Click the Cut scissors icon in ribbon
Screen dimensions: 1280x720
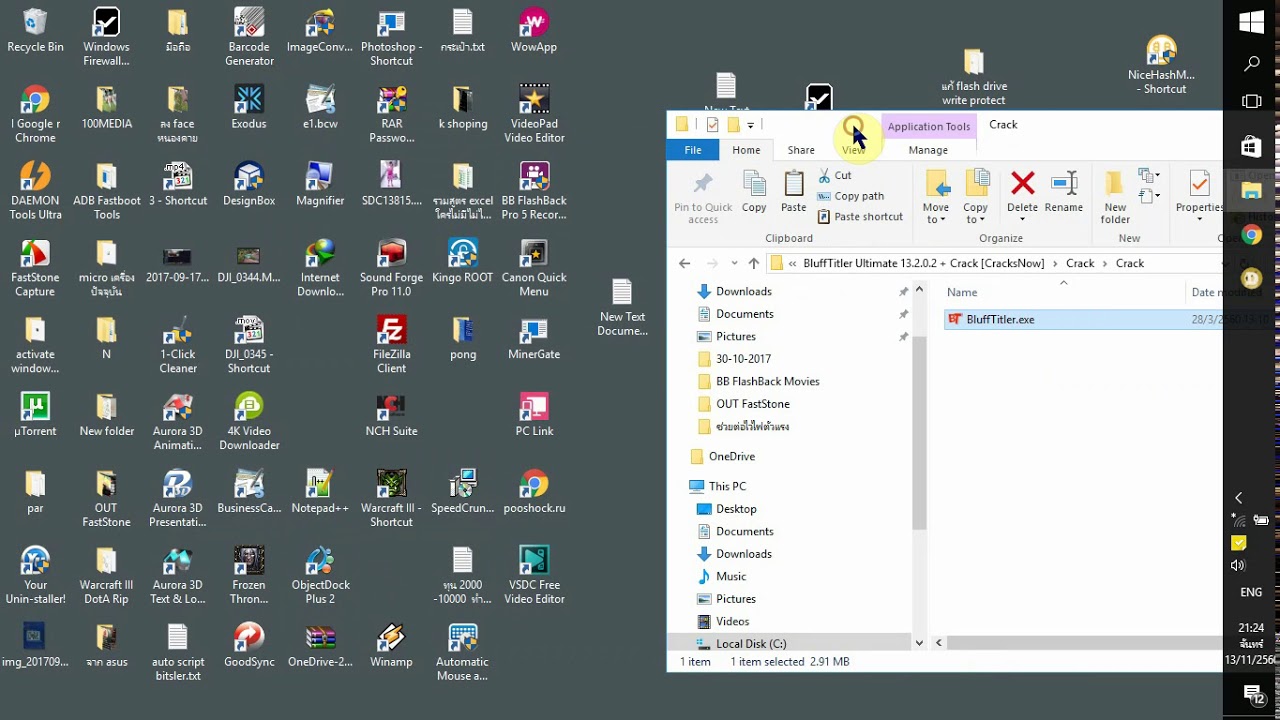point(824,175)
